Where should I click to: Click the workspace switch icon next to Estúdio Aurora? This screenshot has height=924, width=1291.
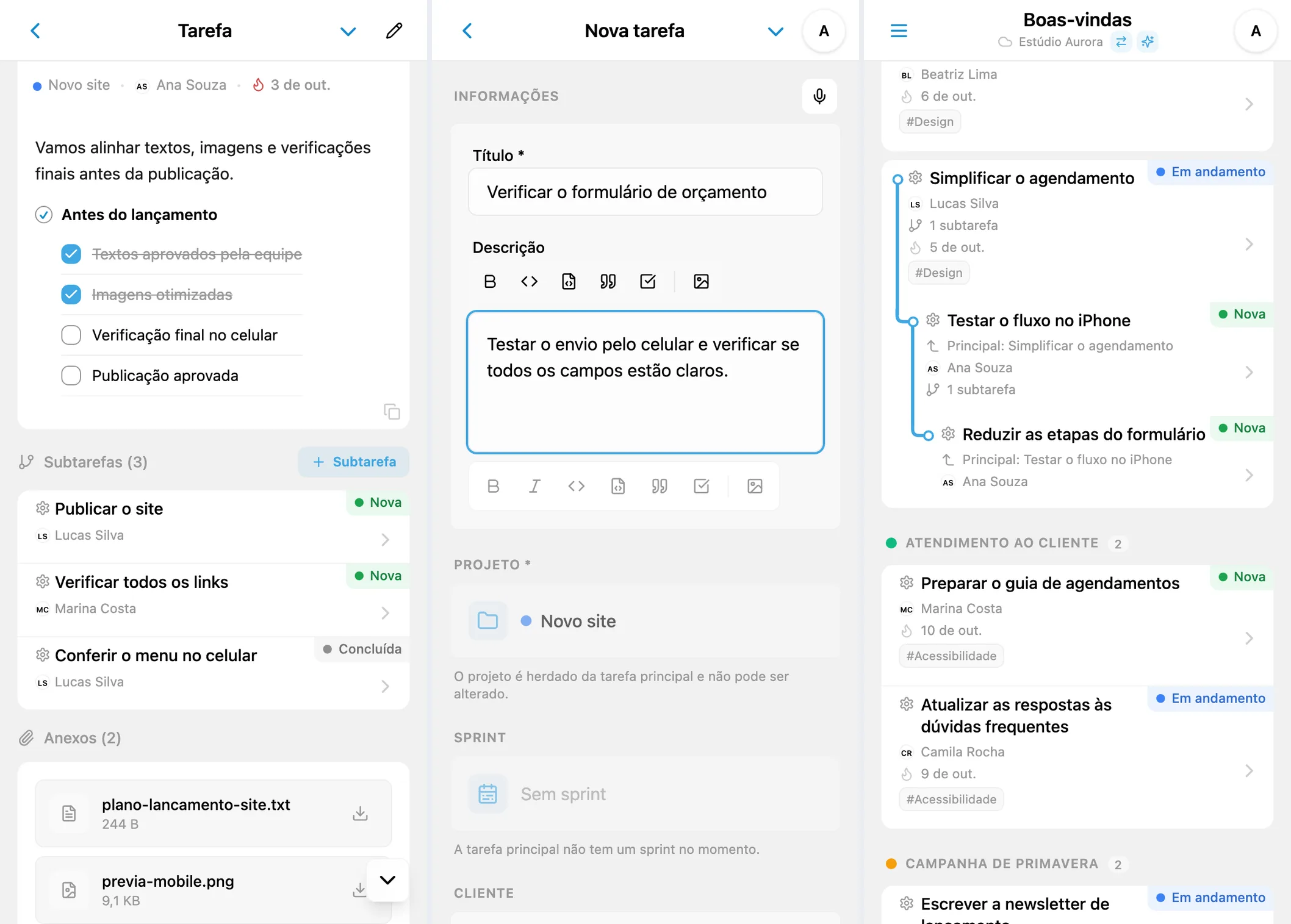pyautogui.click(x=1121, y=41)
